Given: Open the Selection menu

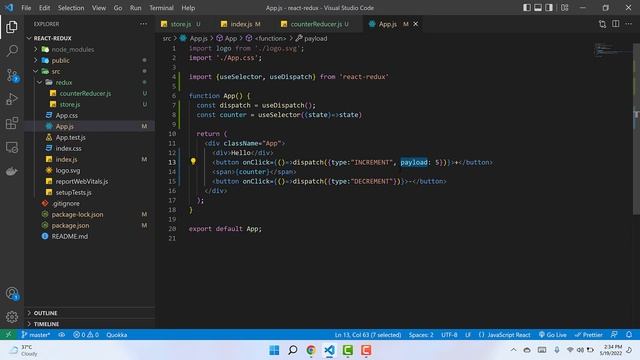Looking at the screenshot, I should [x=71, y=8].
